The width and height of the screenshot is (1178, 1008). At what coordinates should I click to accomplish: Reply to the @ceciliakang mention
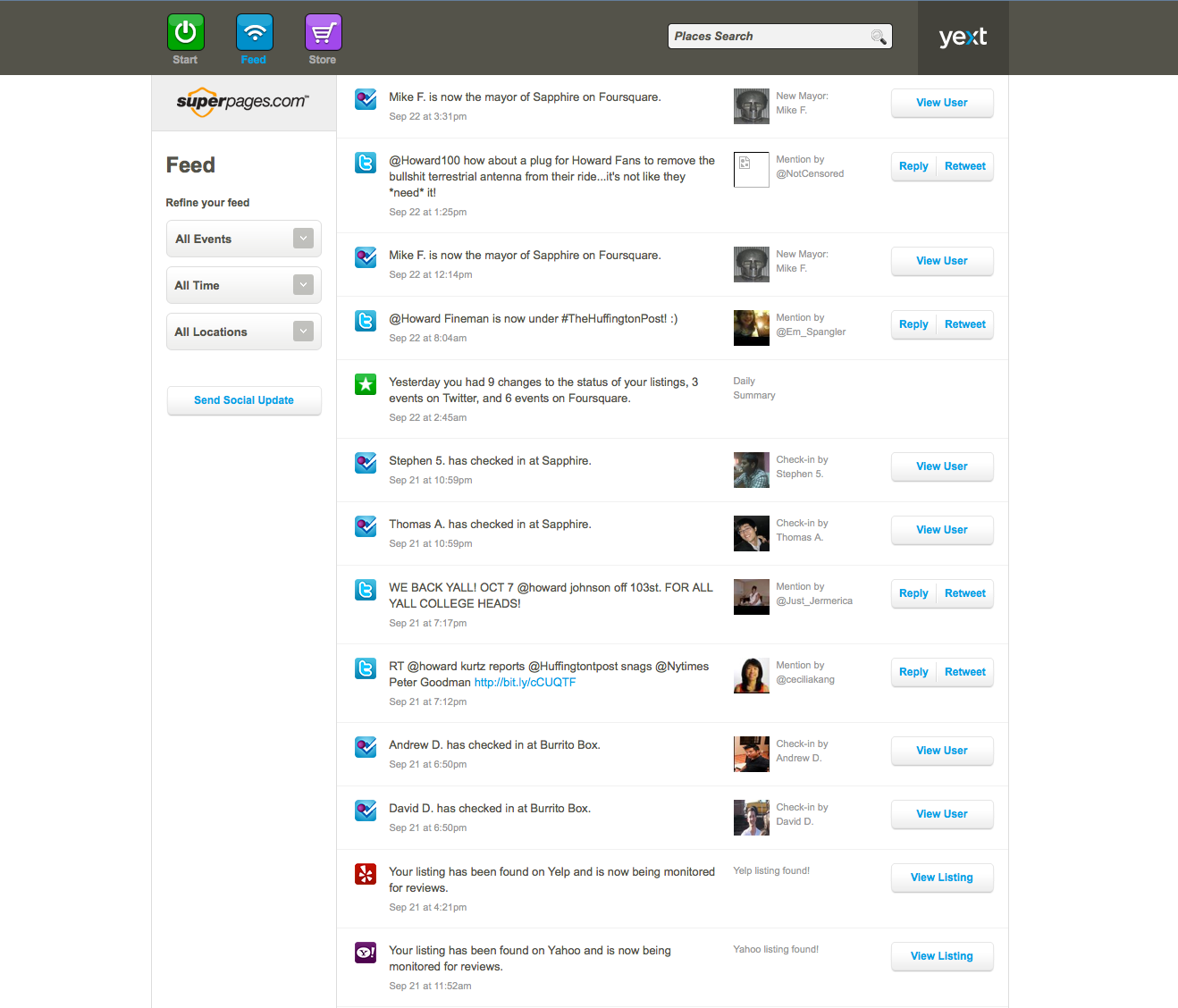913,672
